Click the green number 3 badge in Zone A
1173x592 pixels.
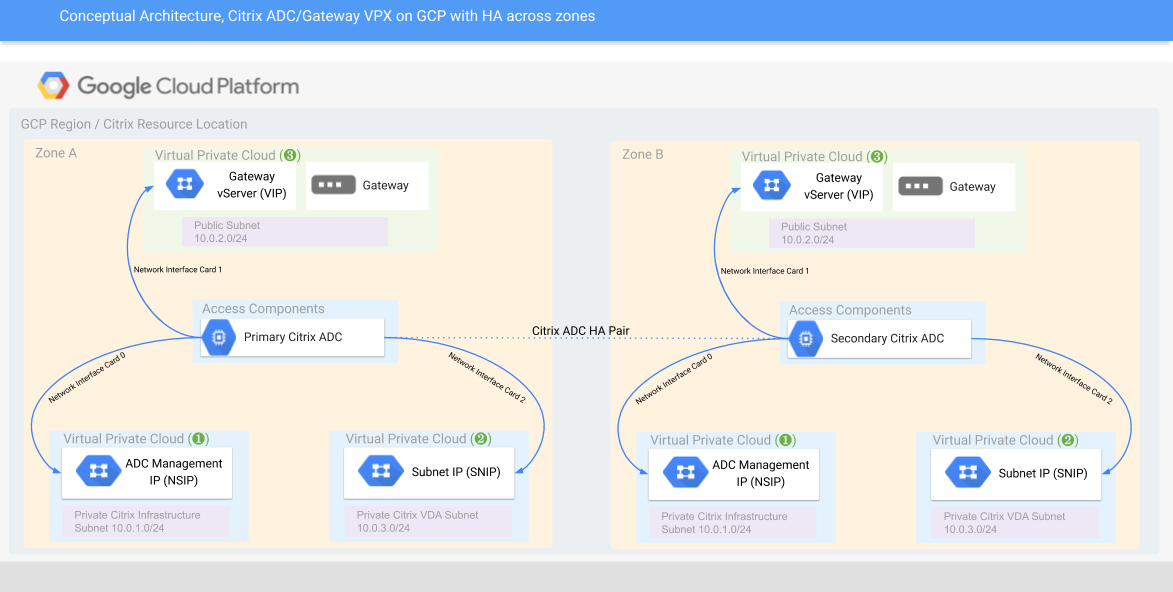point(290,156)
